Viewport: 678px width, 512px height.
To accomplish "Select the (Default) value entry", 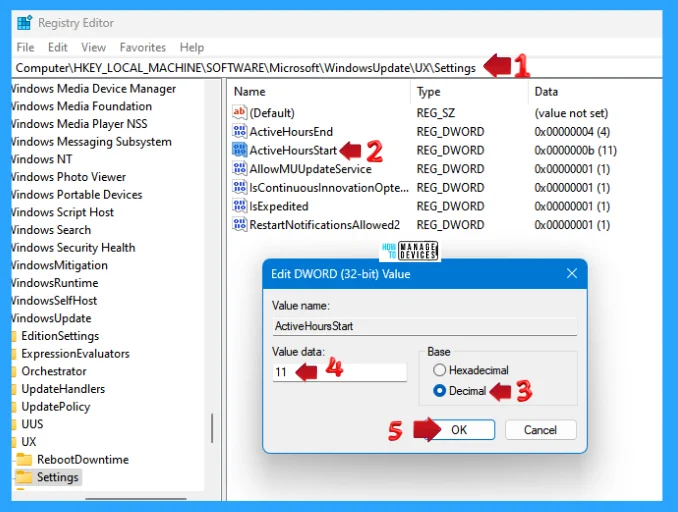I will [272, 113].
